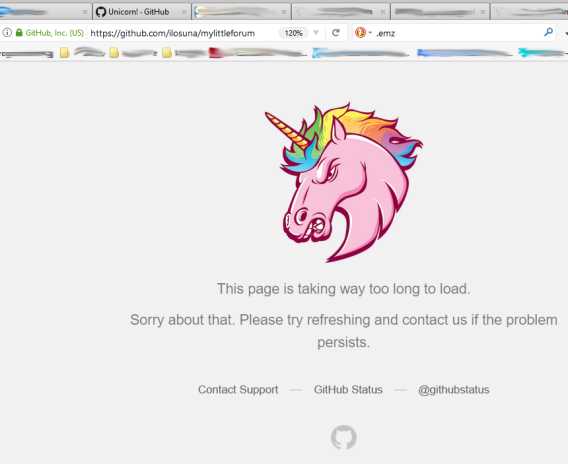The image size is (568, 464).
Task: Expand the address bar history dropdown arrow
Action: coord(316,33)
